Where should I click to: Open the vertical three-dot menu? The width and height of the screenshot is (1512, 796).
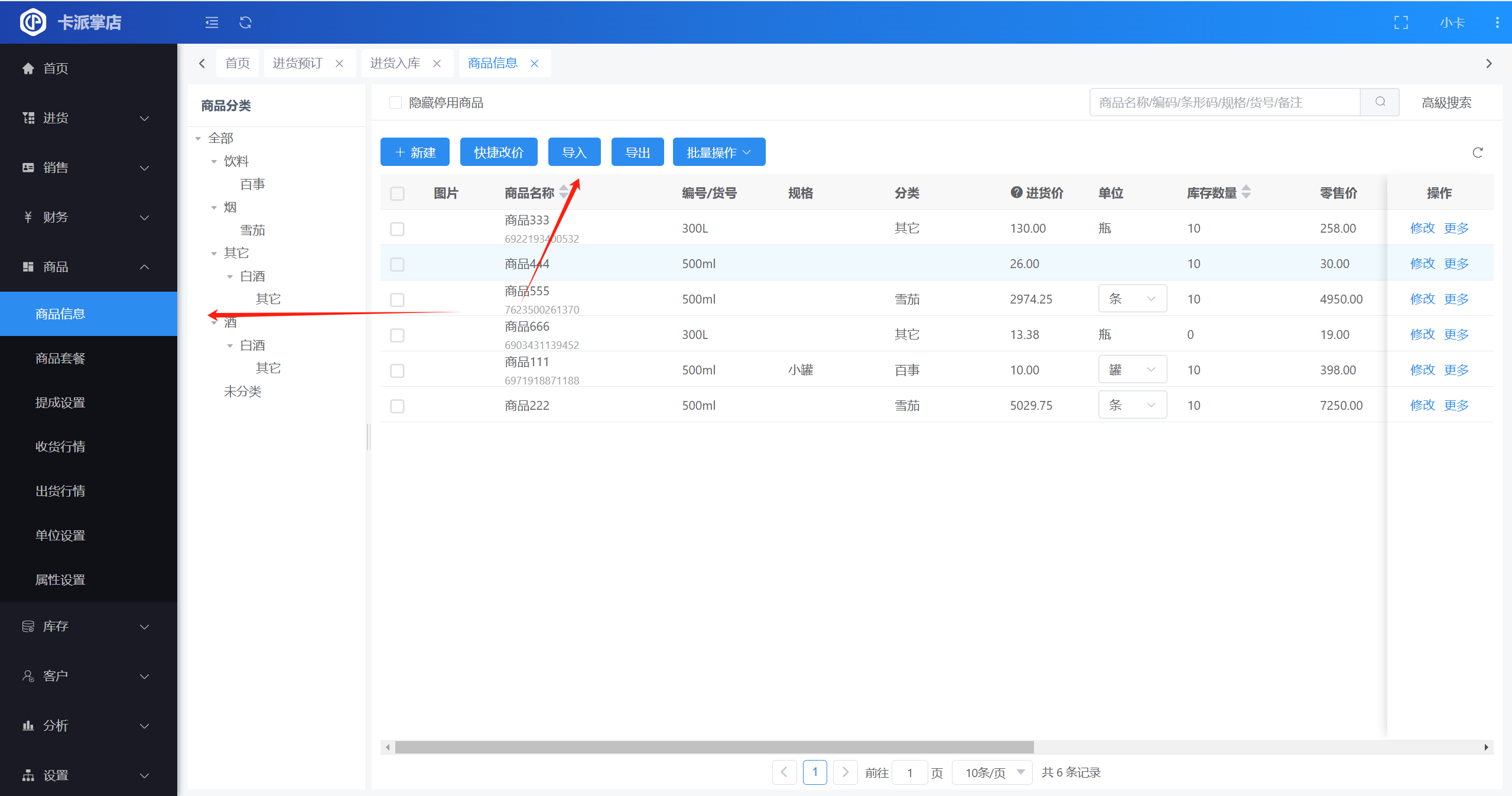pos(1497,22)
